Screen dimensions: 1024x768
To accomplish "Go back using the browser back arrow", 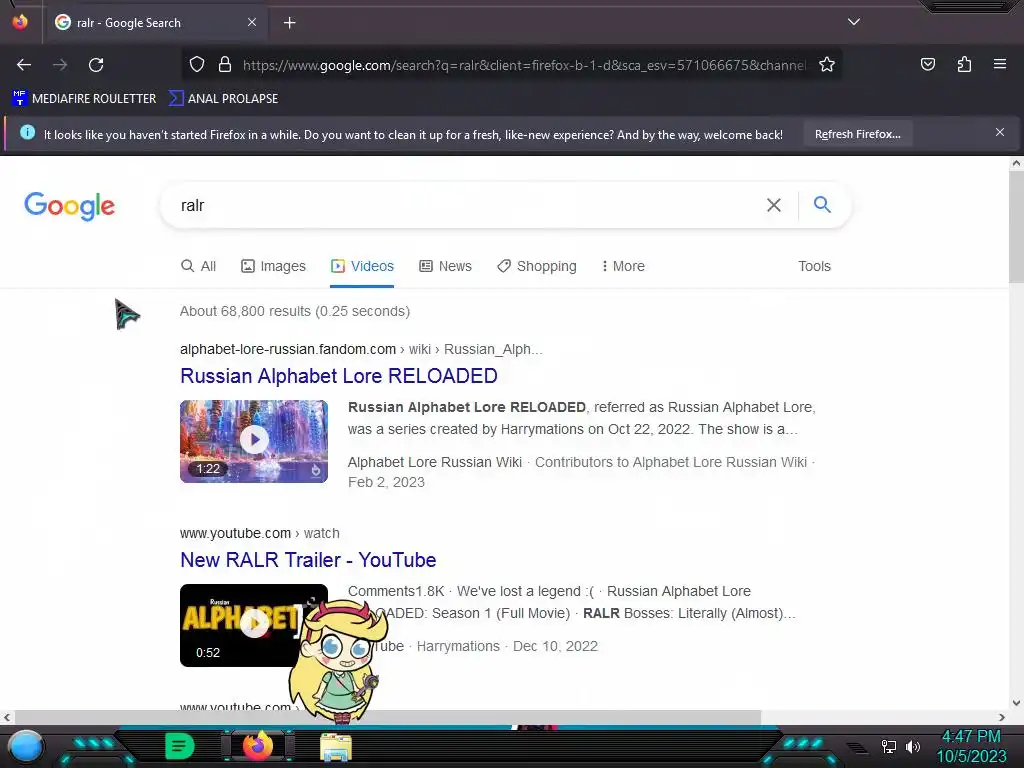I will [x=24, y=65].
